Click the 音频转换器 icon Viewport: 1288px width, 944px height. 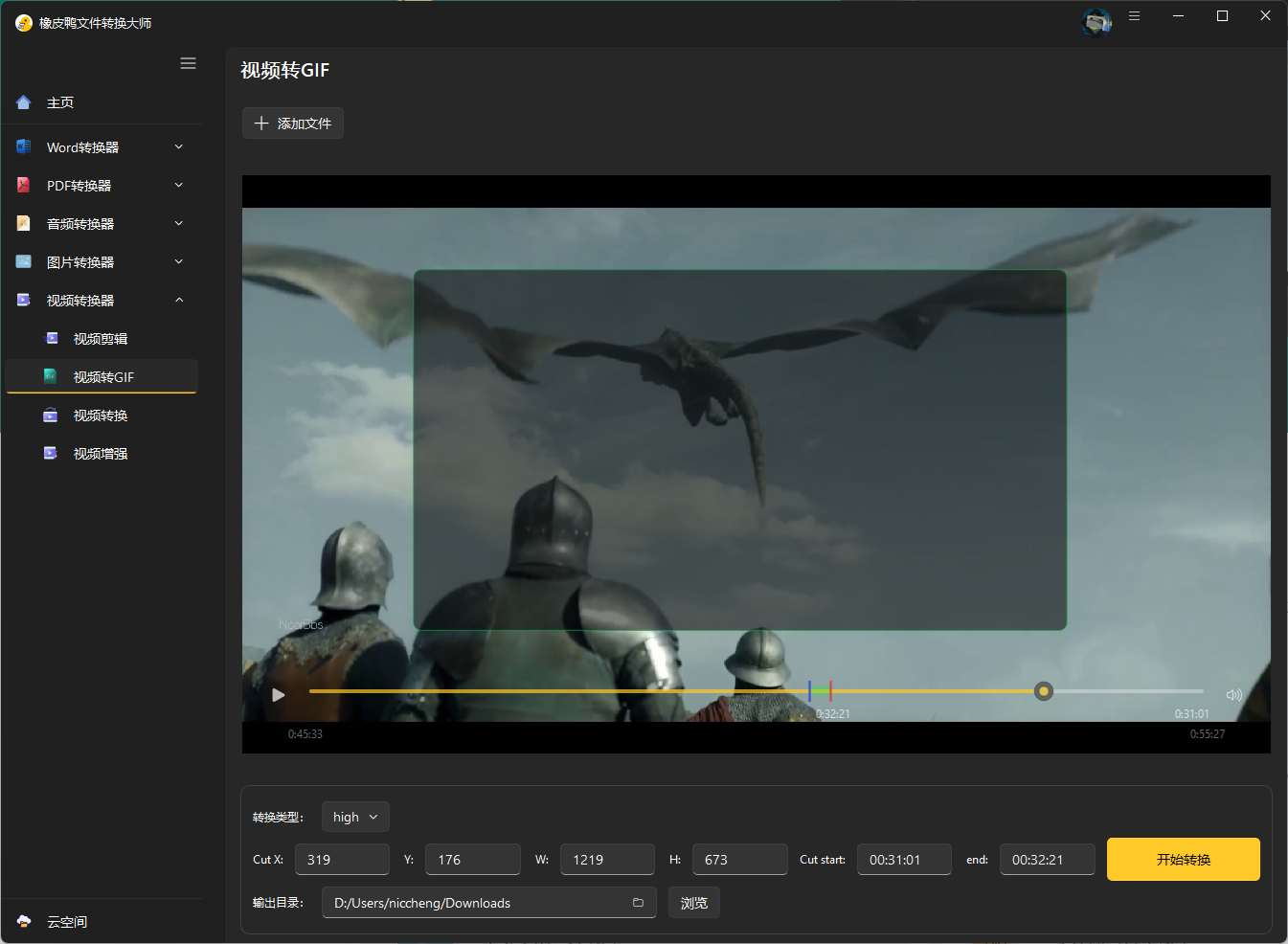tap(24, 223)
